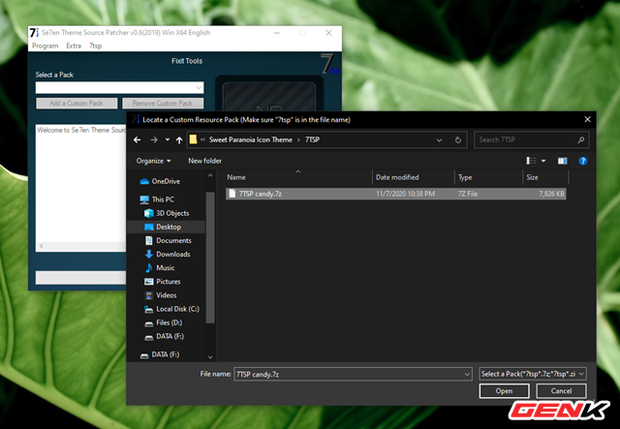Select the 7TSP candy.7z file
Screen dimensions: 620x429
point(259,193)
